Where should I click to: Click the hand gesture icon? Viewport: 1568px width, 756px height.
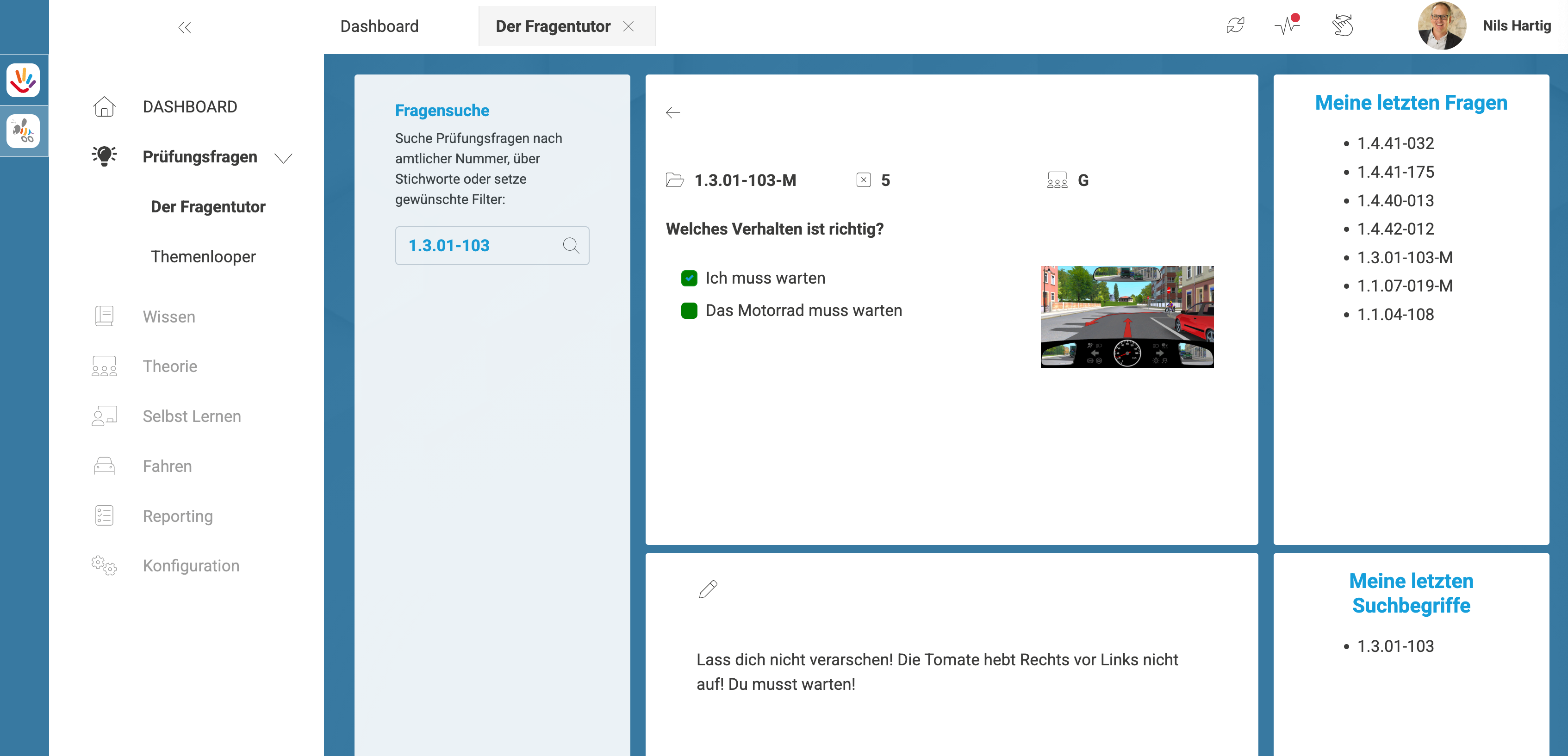(x=1342, y=25)
